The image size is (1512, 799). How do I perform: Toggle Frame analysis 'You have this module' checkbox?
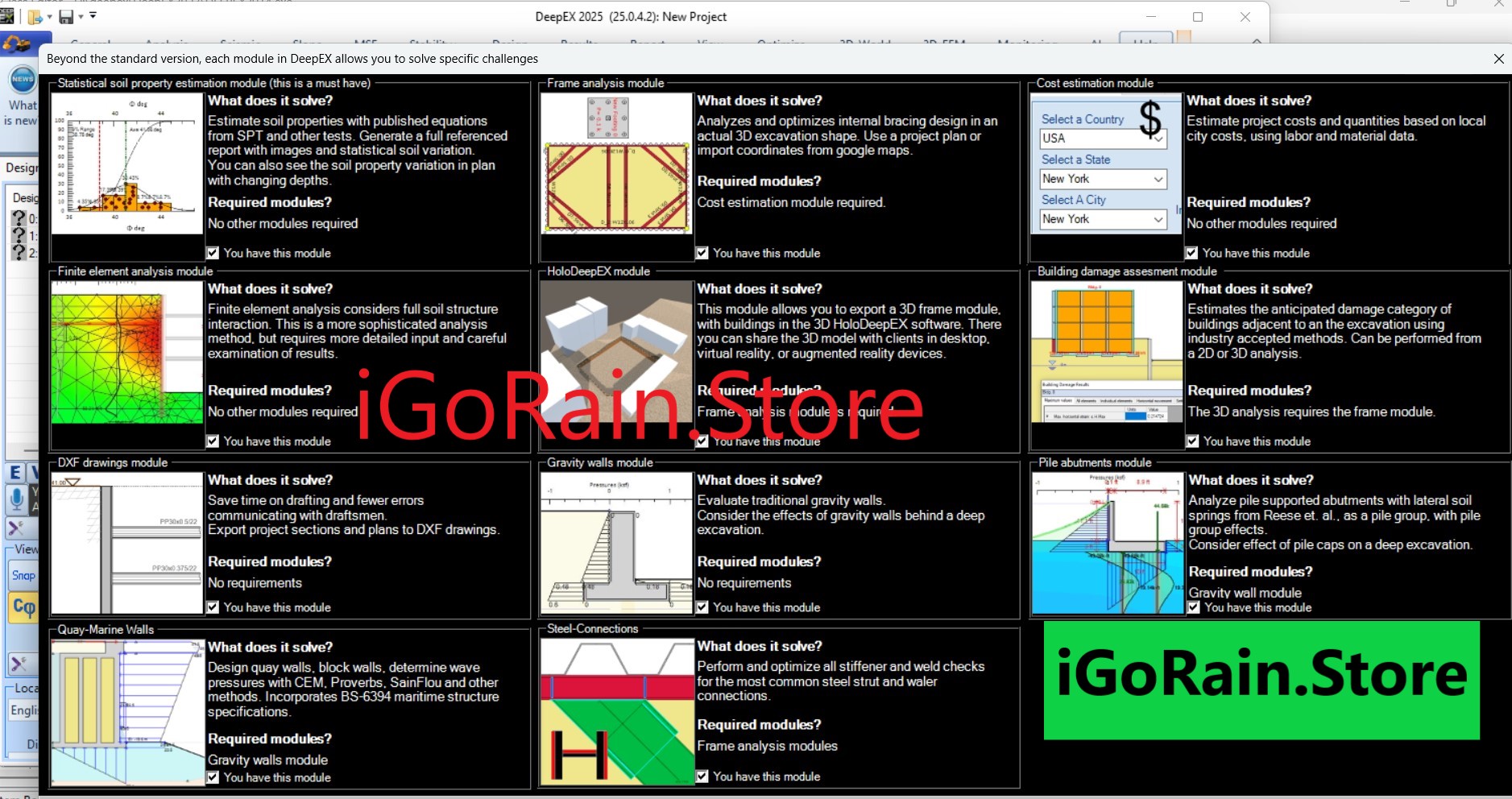click(x=702, y=253)
